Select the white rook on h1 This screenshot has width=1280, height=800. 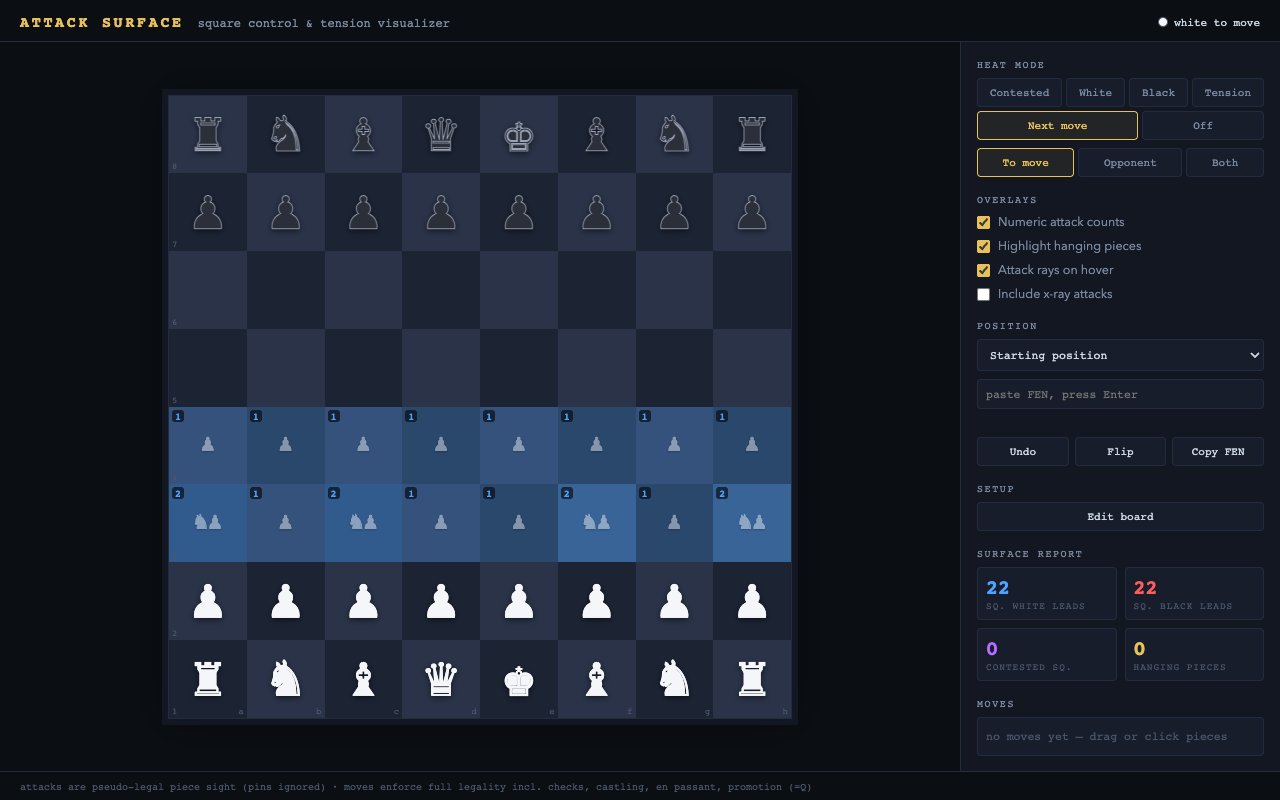752,679
